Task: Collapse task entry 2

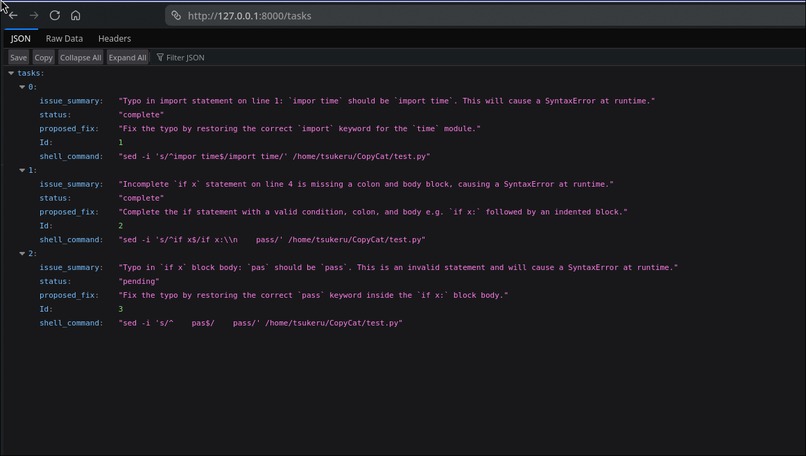Action: pyautogui.click(x=22, y=253)
